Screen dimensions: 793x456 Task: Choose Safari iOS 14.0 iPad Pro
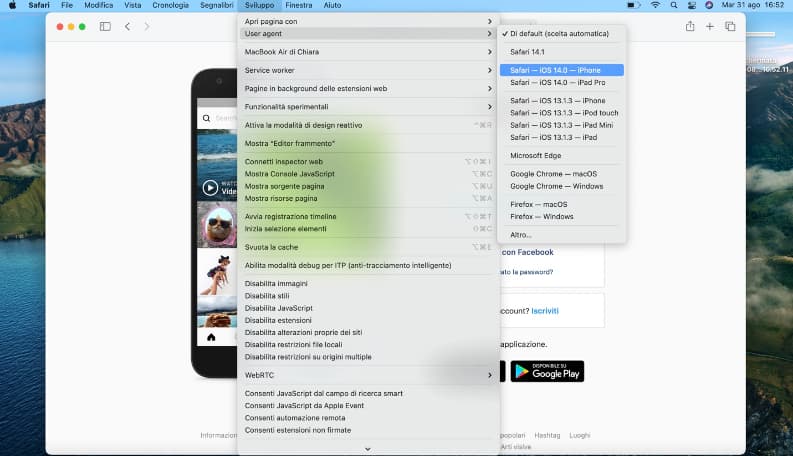tap(561, 82)
